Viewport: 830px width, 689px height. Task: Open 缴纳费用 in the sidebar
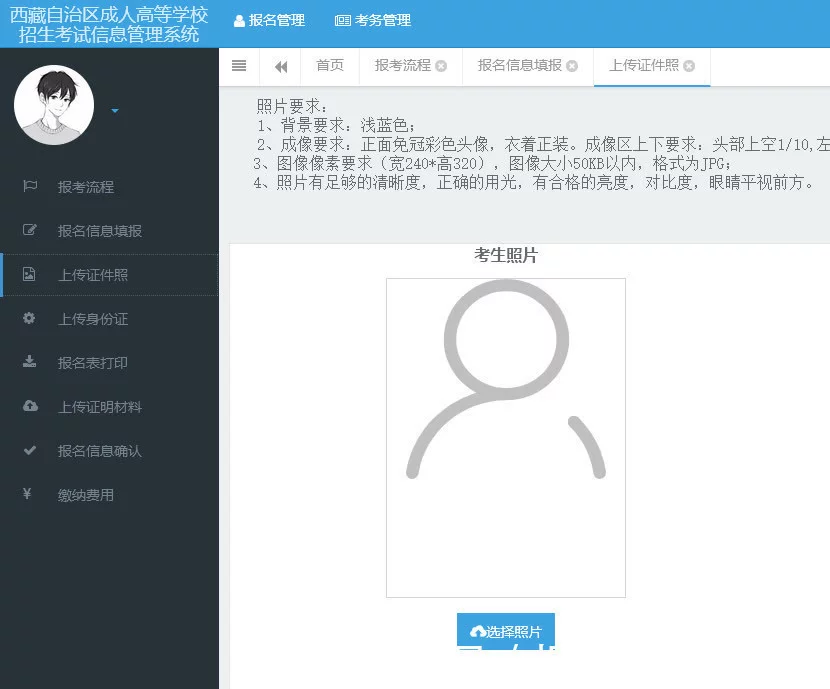pyautogui.click(x=86, y=495)
